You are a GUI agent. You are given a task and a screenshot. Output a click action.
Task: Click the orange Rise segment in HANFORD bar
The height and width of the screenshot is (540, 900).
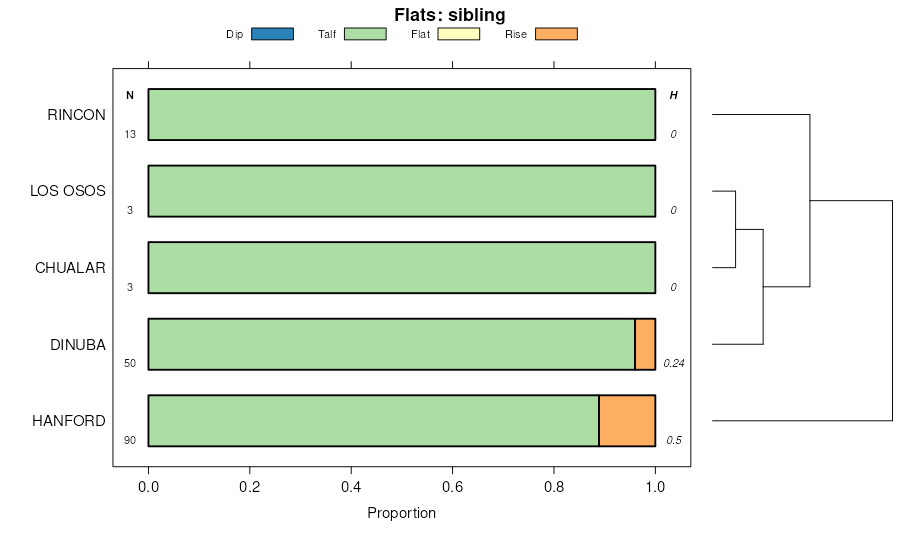[627, 421]
